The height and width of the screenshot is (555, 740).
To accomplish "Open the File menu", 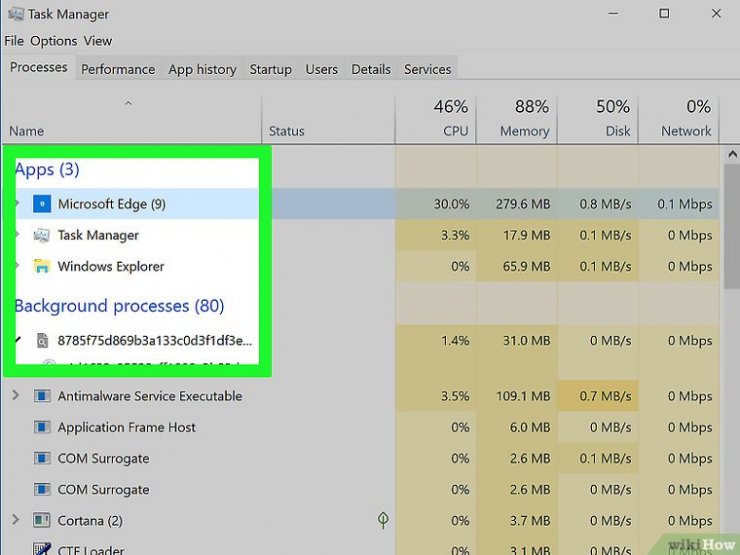I will [x=14, y=41].
